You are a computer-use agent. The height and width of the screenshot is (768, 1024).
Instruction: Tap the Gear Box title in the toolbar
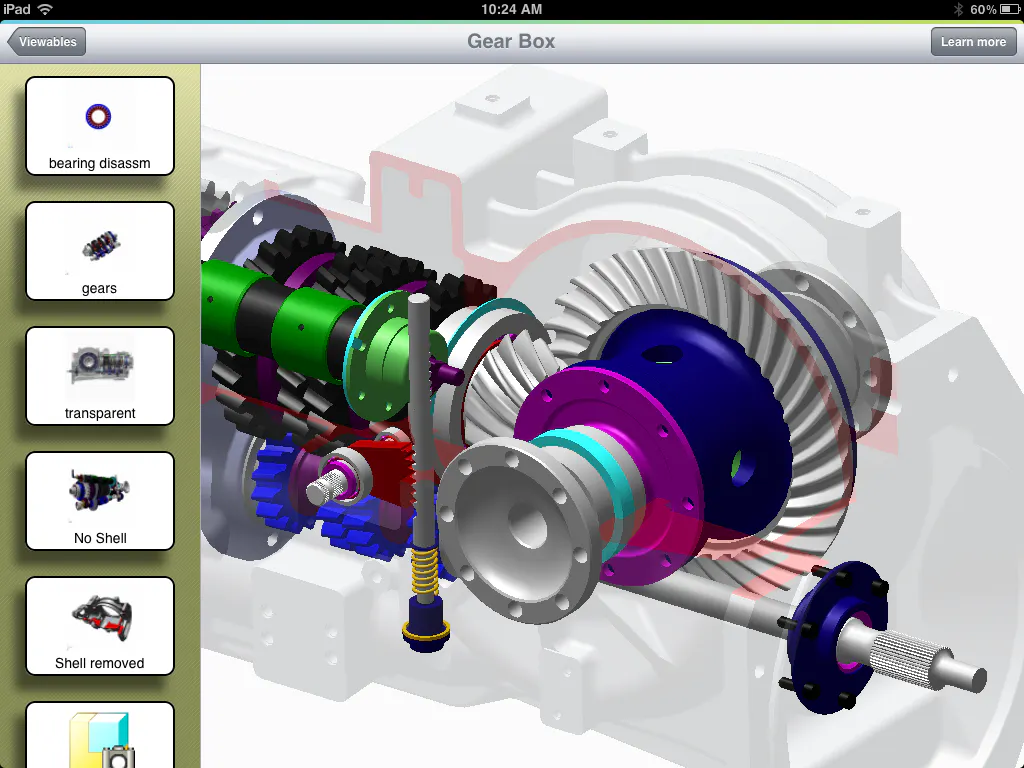point(511,41)
